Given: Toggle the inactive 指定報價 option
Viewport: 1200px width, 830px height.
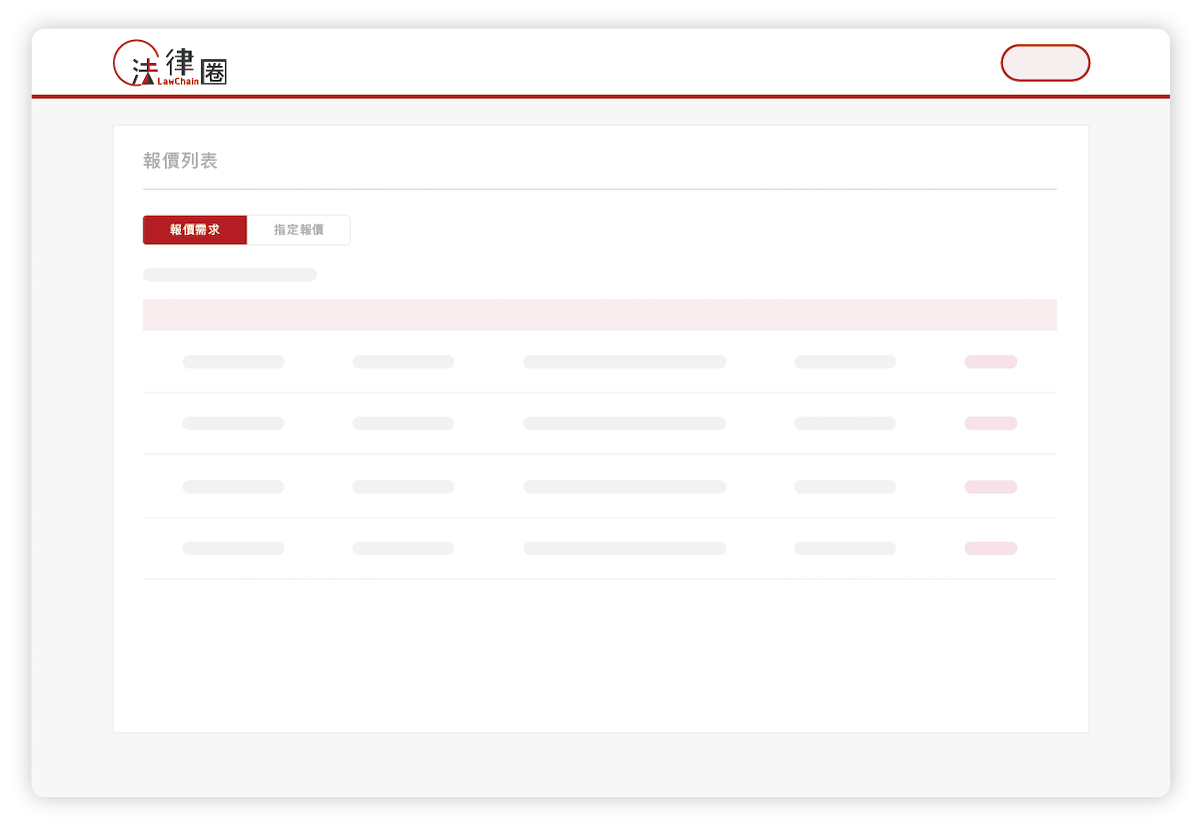Looking at the screenshot, I should [298, 229].
